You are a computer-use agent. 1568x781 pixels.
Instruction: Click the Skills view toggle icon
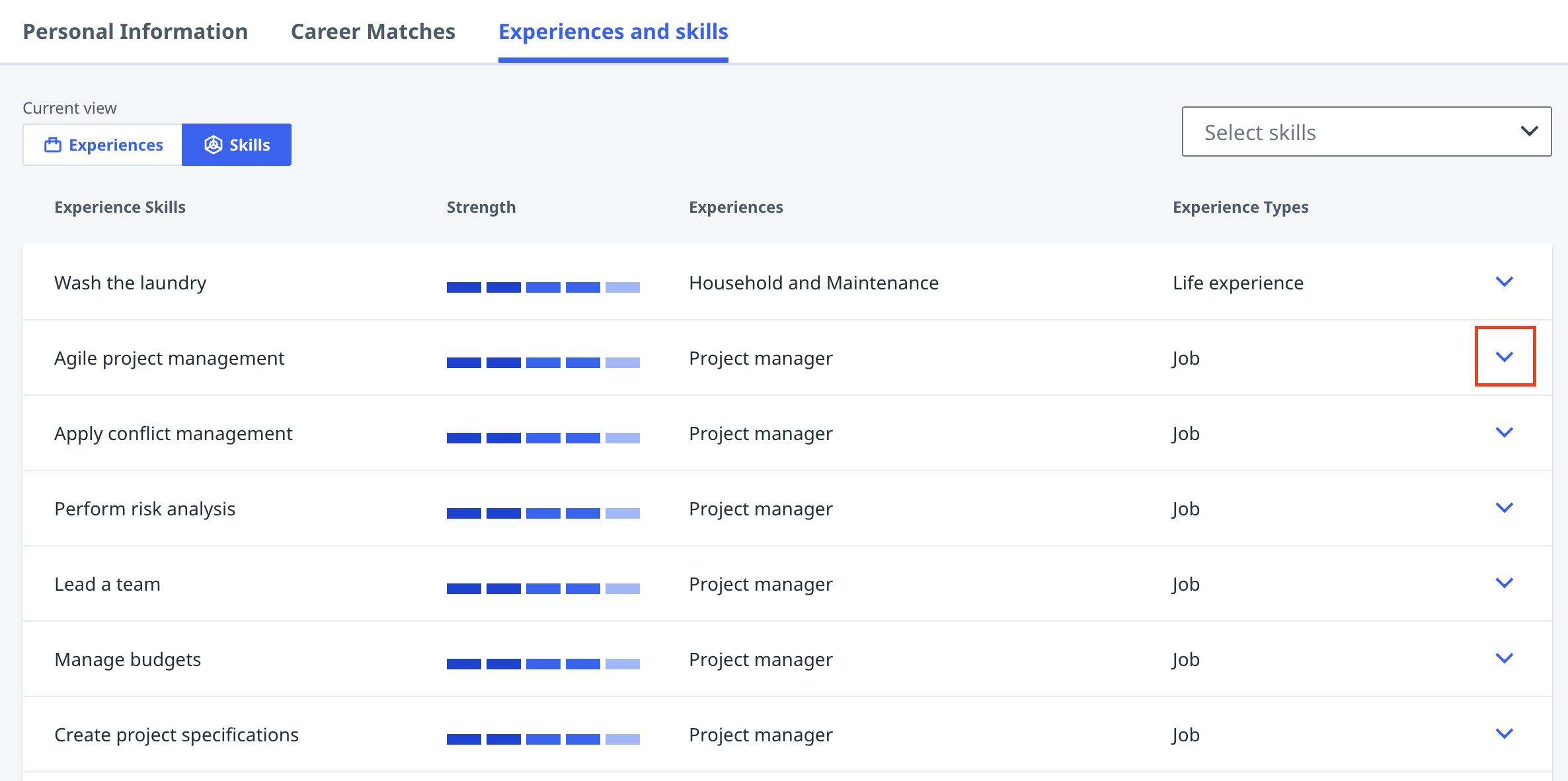(213, 145)
